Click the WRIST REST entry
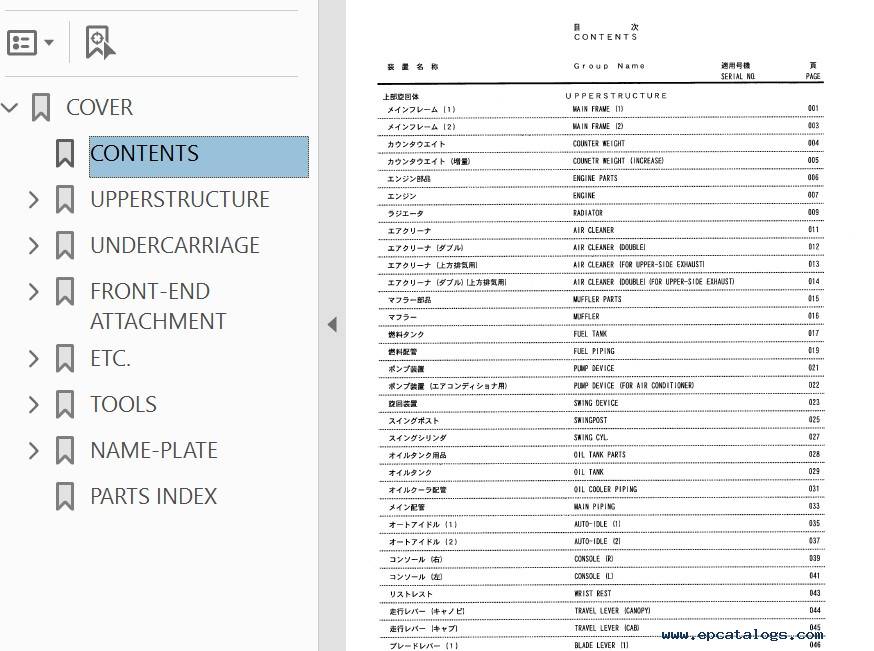Image resolution: width=874 pixels, height=651 pixels. coord(593,594)
